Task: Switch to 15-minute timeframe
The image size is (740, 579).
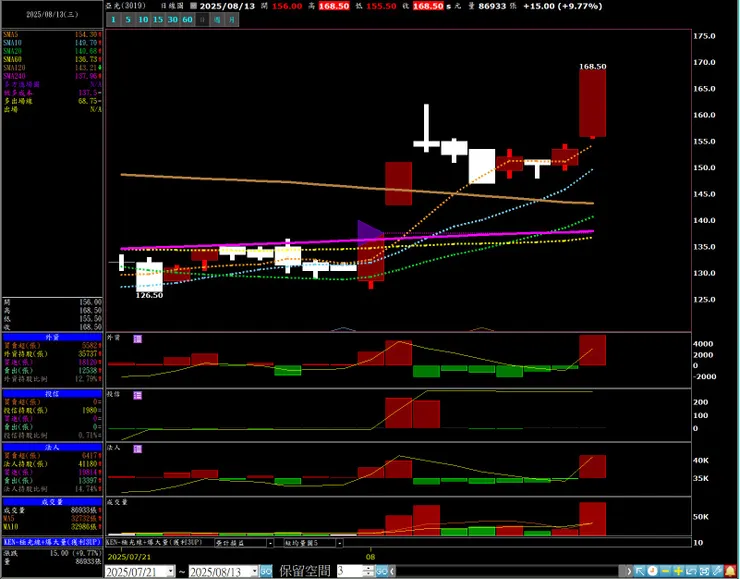Action: point(158,19)
